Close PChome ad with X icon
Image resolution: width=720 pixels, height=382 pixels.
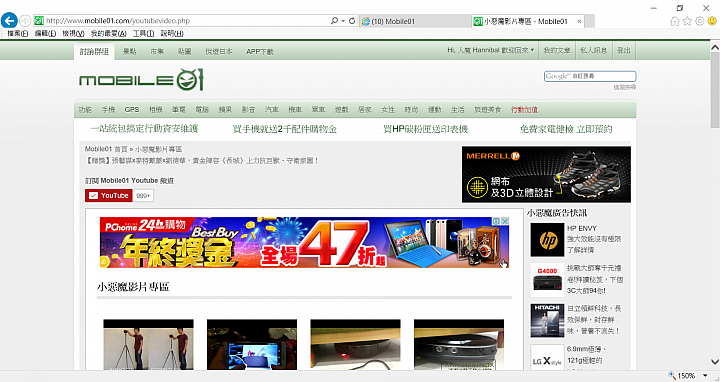[x=505, y=221]
